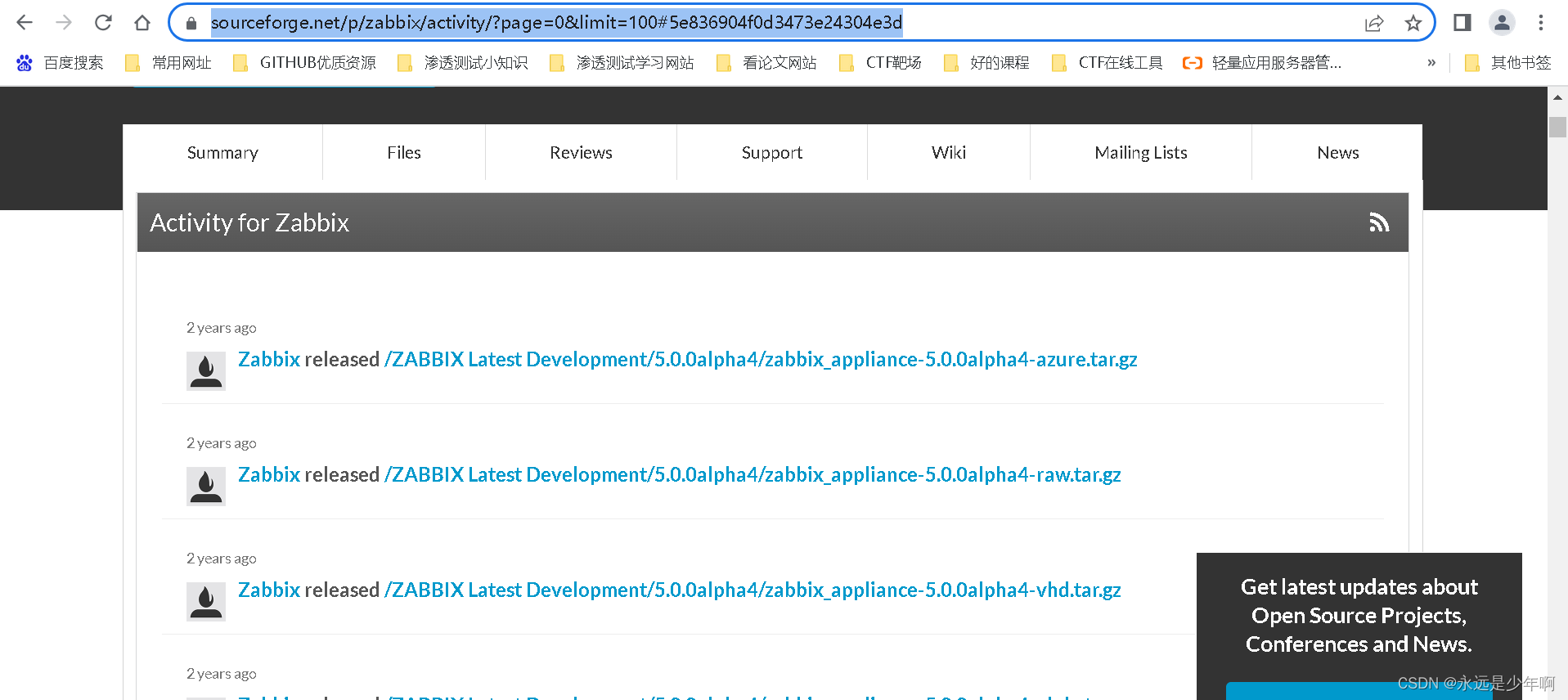Viewport: 1568px width, 700px height.
Task: Click the Zabbix avatar beside vhd.tar.gz entry
Action: tap(206, 602)
